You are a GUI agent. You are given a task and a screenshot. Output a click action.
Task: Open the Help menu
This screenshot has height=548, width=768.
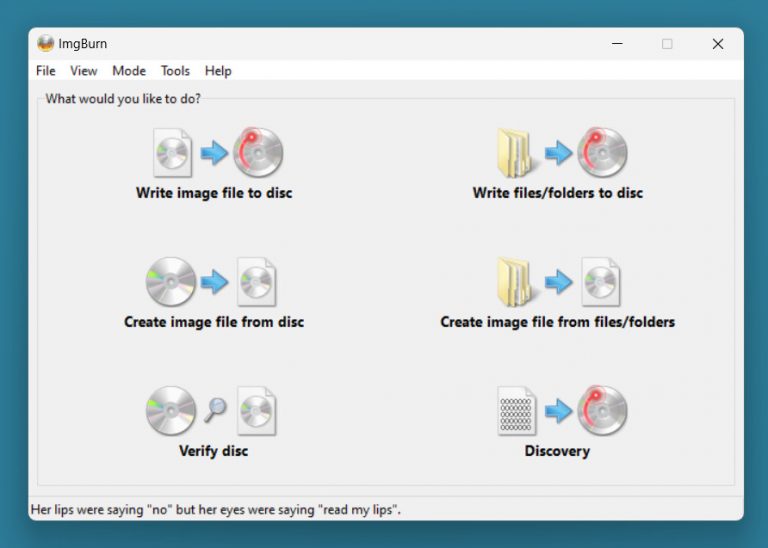click(218, 71)
